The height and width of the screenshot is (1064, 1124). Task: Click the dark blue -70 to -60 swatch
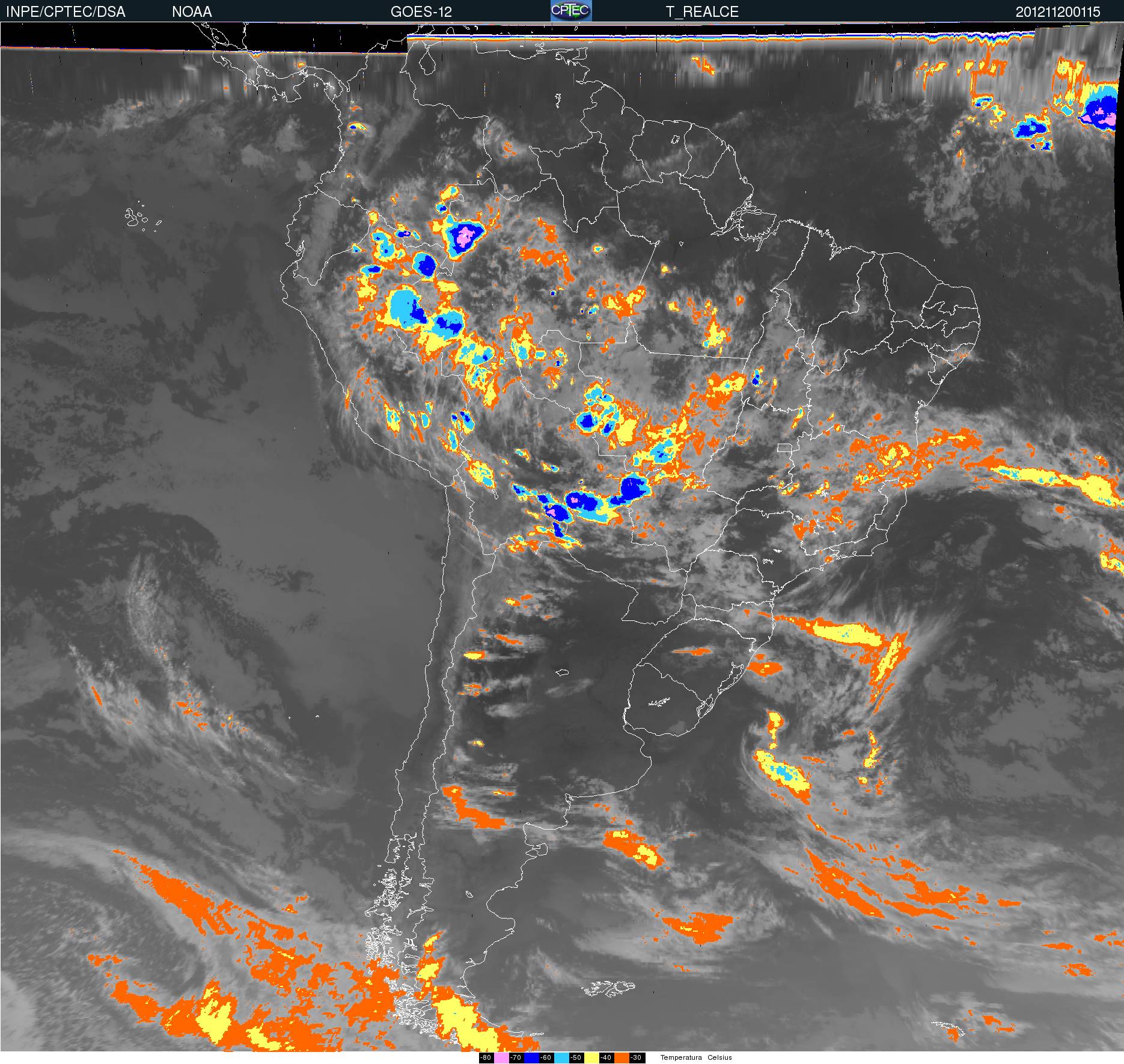pyautogui.click(x=531, y=1058)
